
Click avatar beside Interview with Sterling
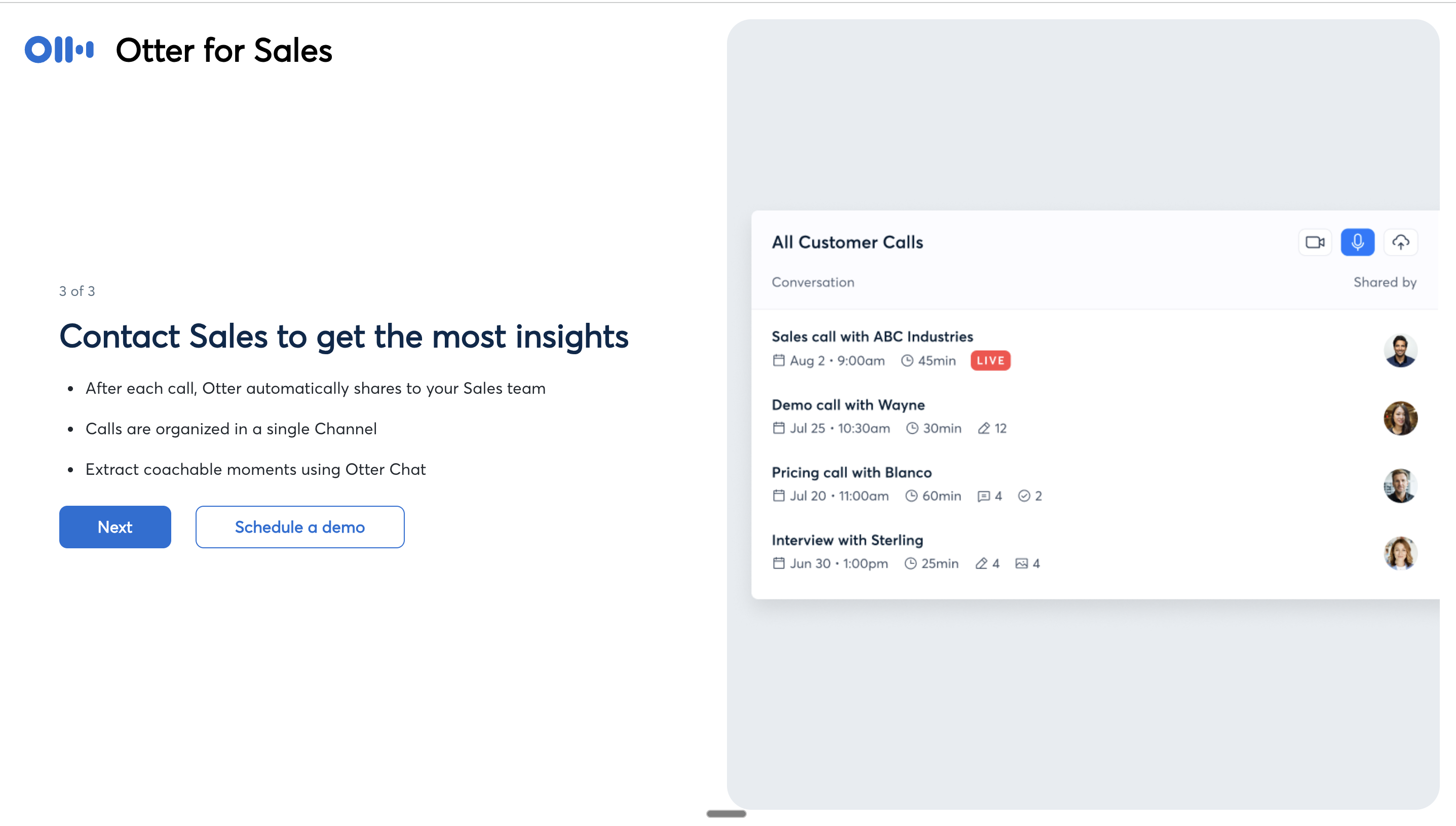point(1400,553)
